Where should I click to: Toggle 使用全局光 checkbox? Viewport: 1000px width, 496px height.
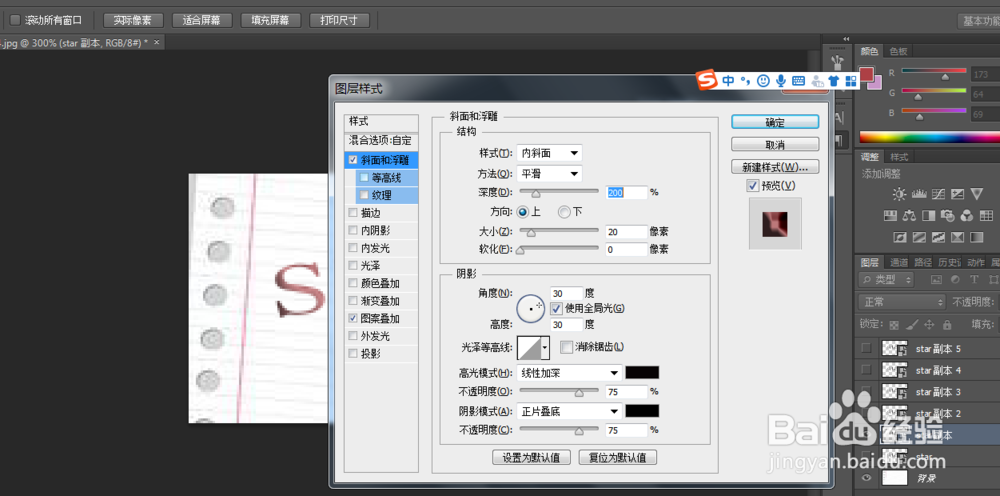pos(556,308)
